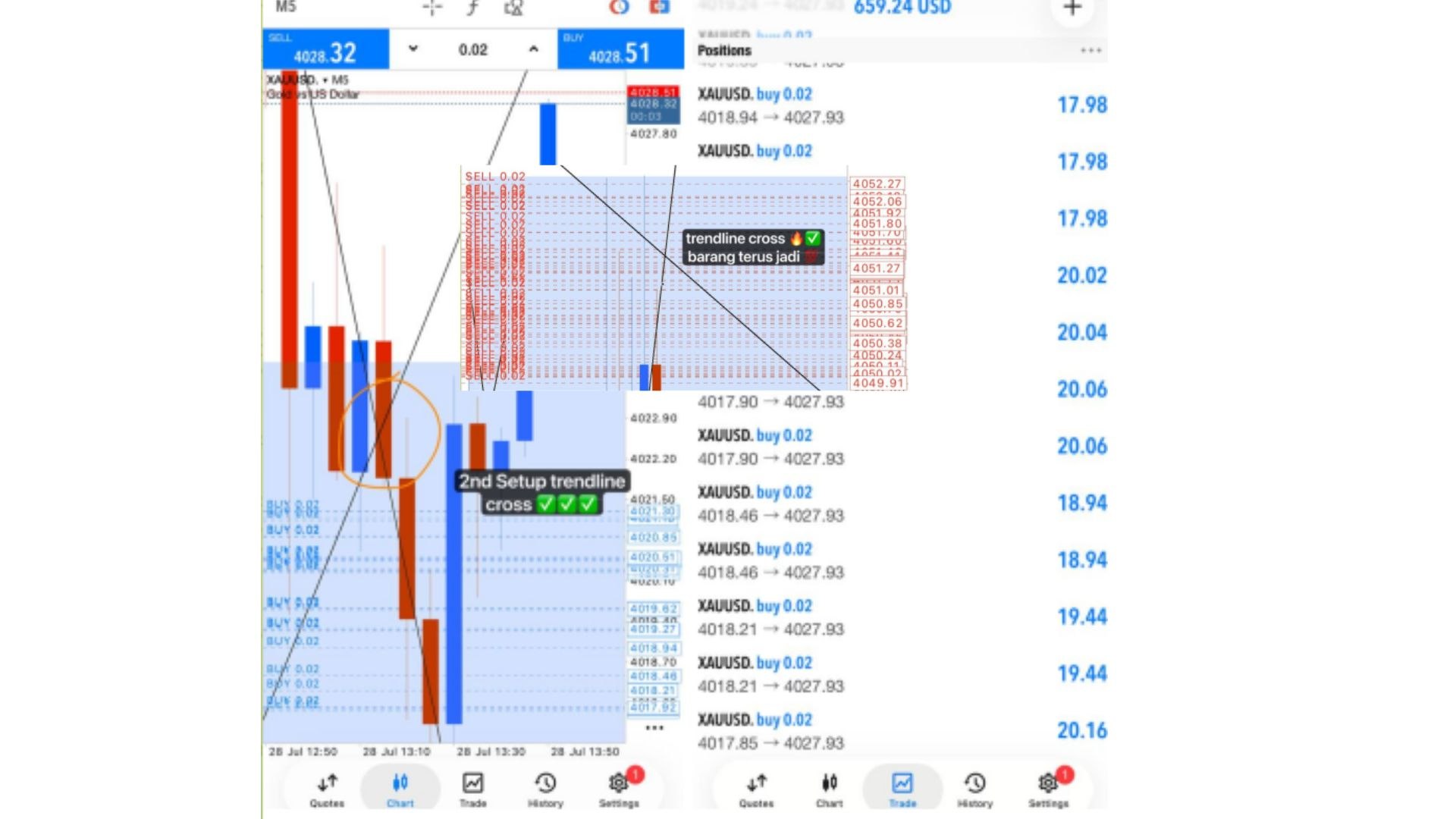Open Positions three-dot options menu
The height and width of the screenshot is (819, 1456).
tap(1090, 51)
